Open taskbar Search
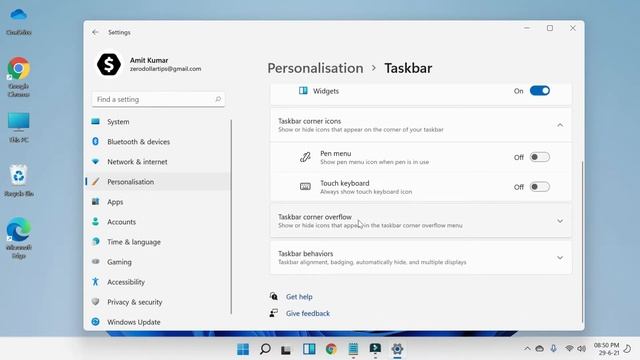The height and width of the screenshot is (360, 640). (x=265, y=349)
